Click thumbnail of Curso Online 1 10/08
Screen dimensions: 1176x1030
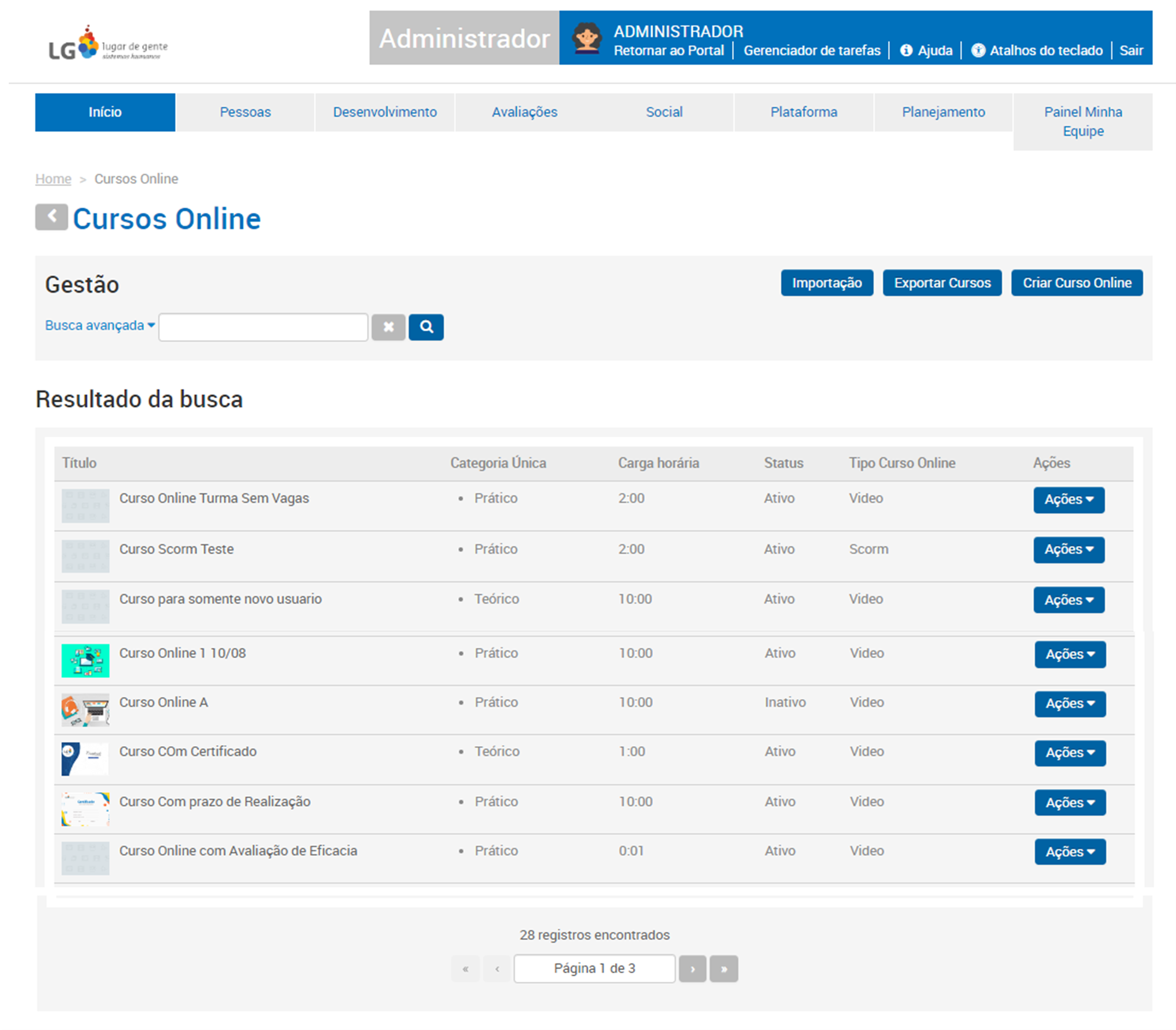point(85,660)
